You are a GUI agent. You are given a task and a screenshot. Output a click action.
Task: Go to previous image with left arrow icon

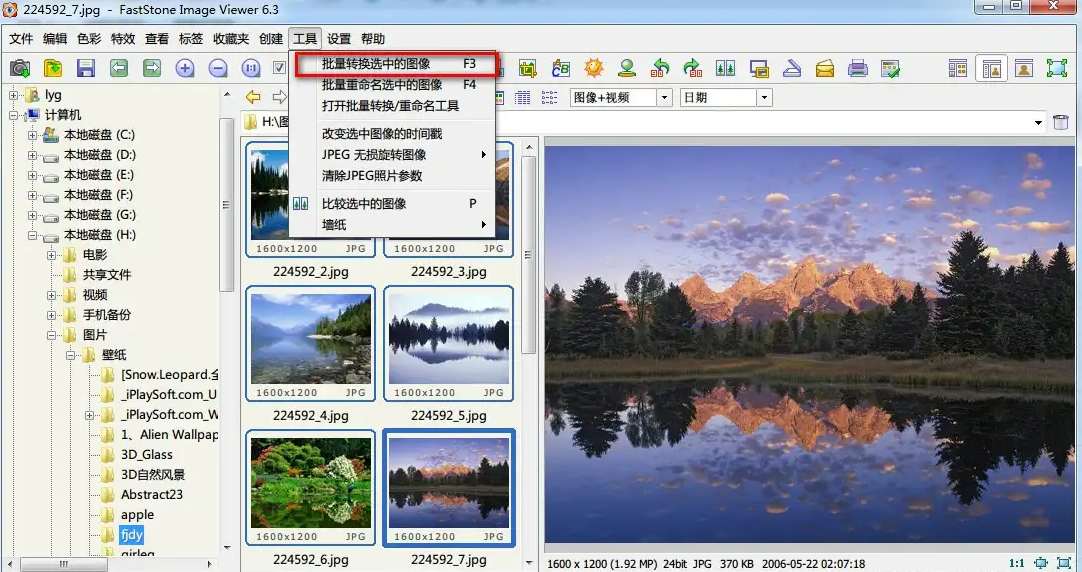119,68
